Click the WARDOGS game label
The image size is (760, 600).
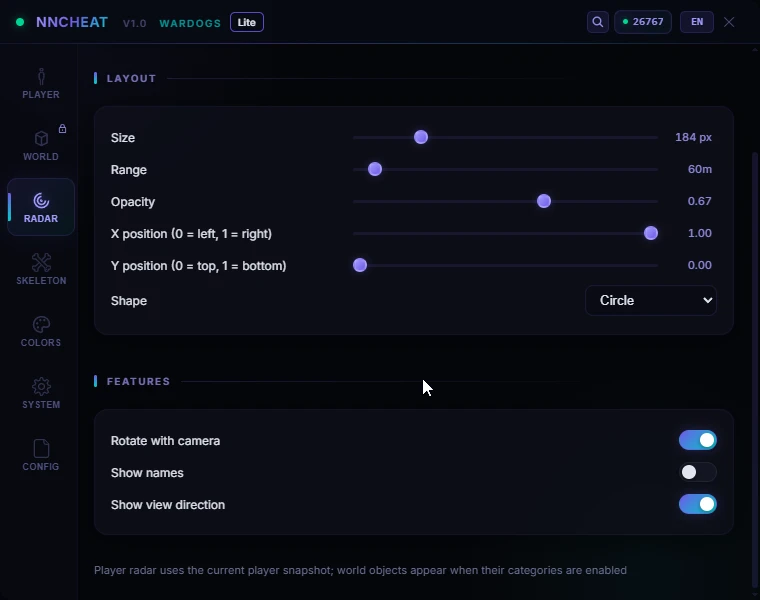[x=190, y=23]
